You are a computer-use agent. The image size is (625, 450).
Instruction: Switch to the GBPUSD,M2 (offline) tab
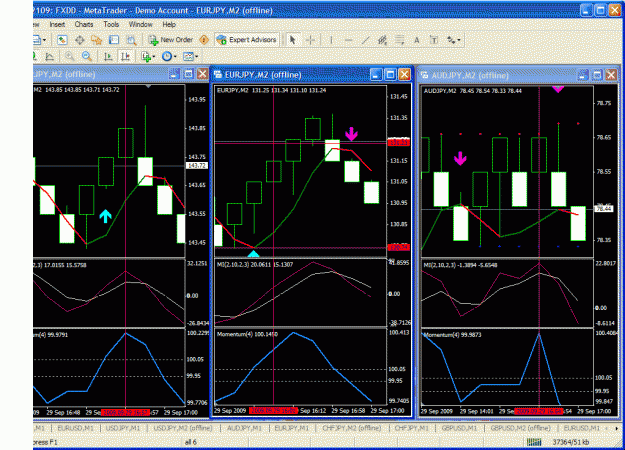tap(520, 428)
